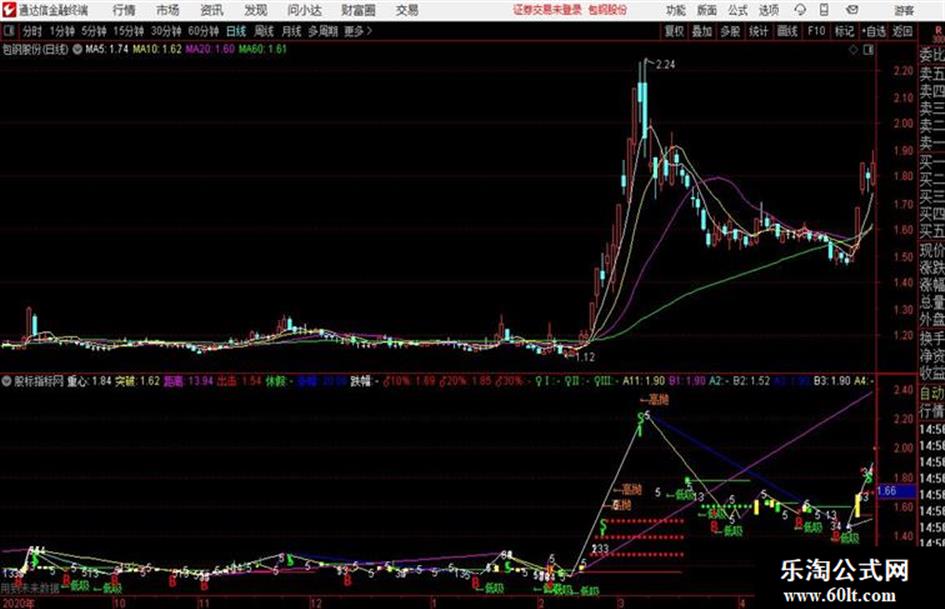Click the 通达信 red logo icon
The image size is (945, 609).
[x=9, y=10]
